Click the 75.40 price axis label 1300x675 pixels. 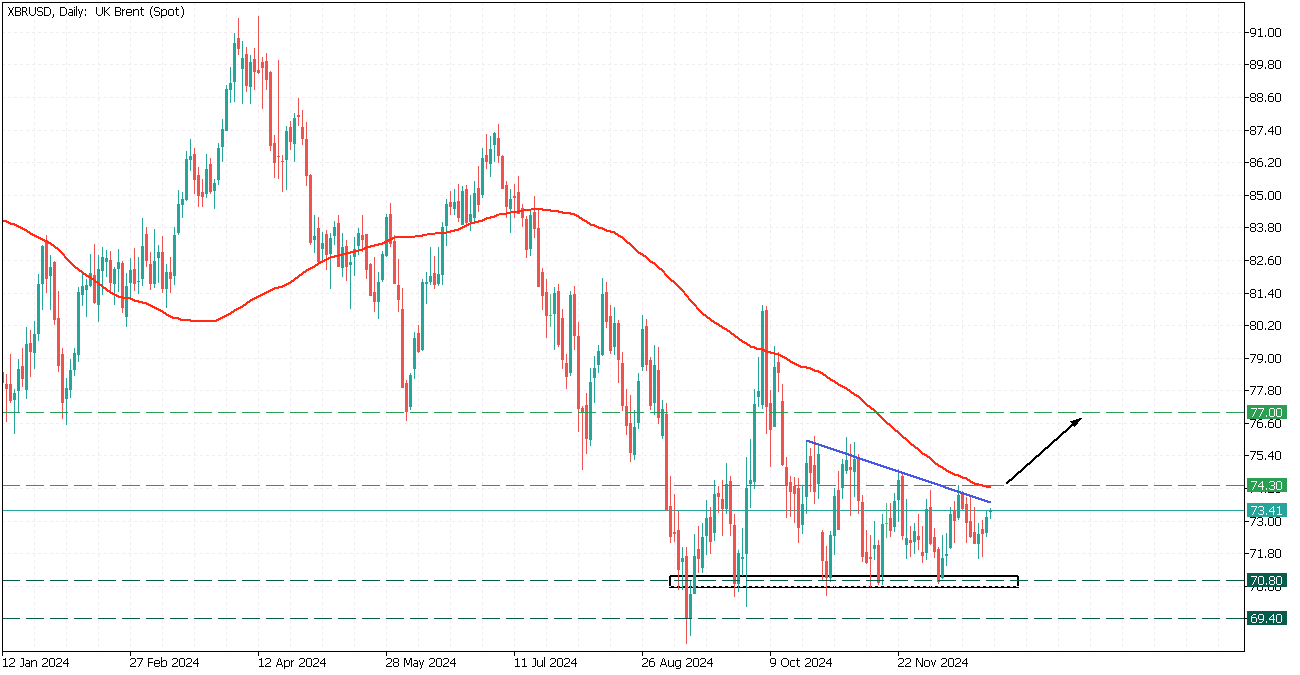click(1265, 456)
